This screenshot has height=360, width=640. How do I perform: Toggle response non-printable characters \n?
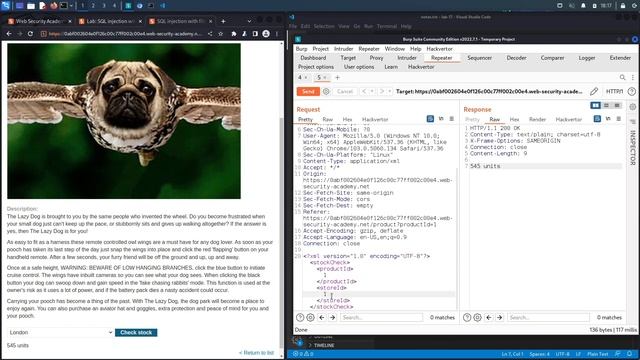click(608, 118)
